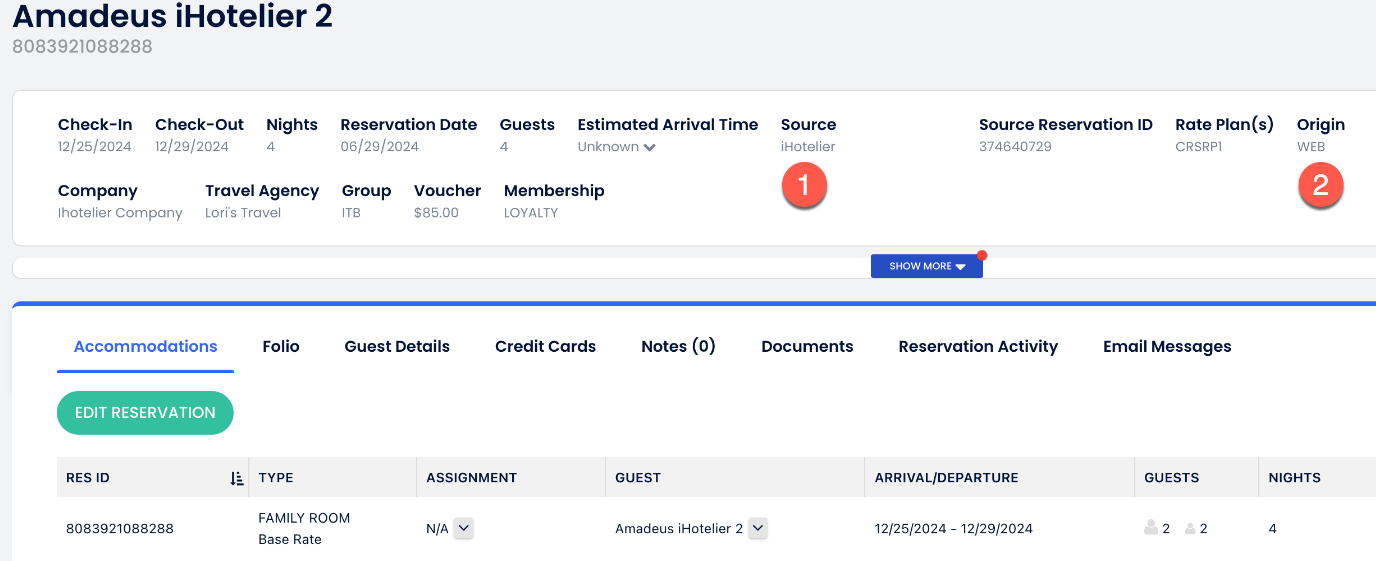
Task: Click the adult guest icon in table row
Action: [x=1150, y=528]
